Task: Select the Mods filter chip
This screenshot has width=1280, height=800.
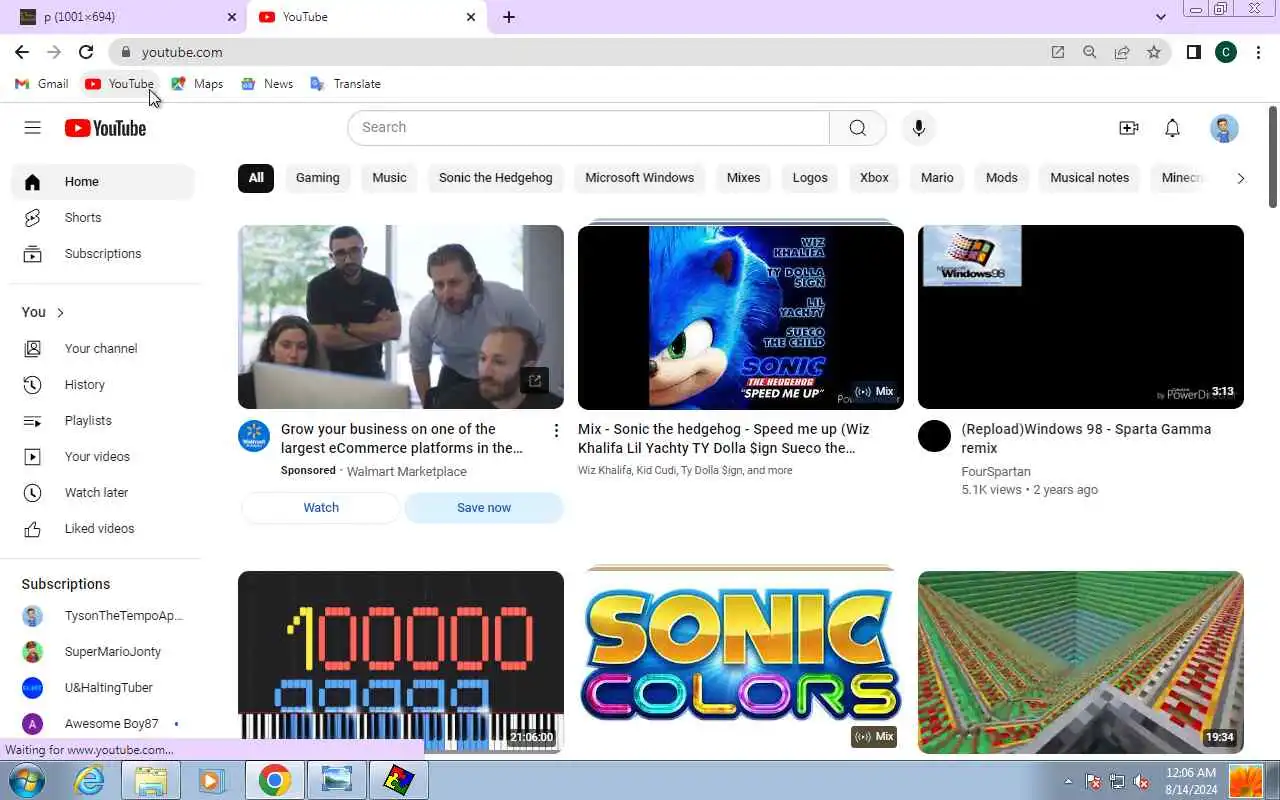Action: click(x=1002, y=178)
